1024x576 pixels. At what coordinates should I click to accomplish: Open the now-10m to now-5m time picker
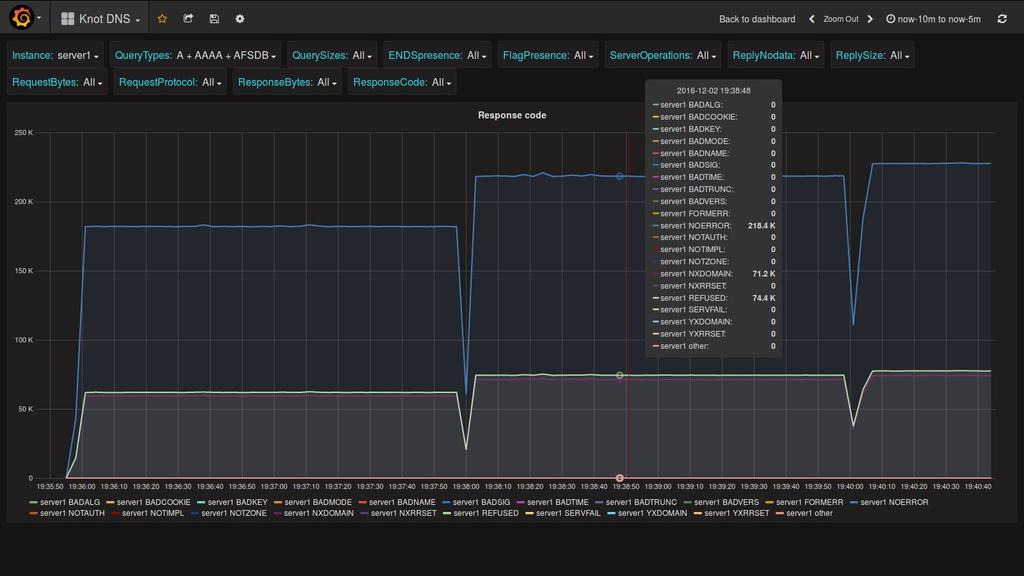point(933,19)
